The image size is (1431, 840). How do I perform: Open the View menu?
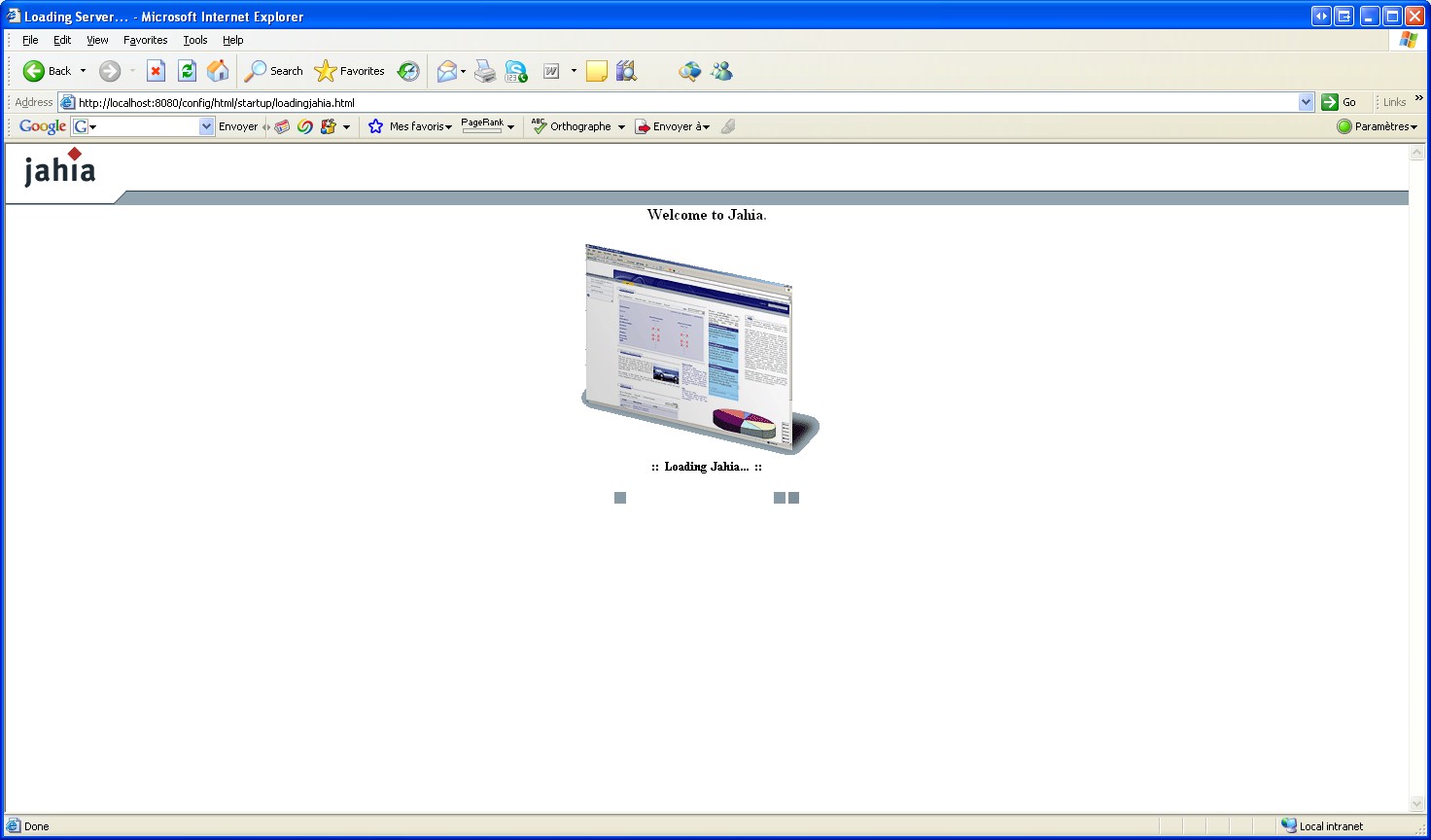(x=97, y=40)
